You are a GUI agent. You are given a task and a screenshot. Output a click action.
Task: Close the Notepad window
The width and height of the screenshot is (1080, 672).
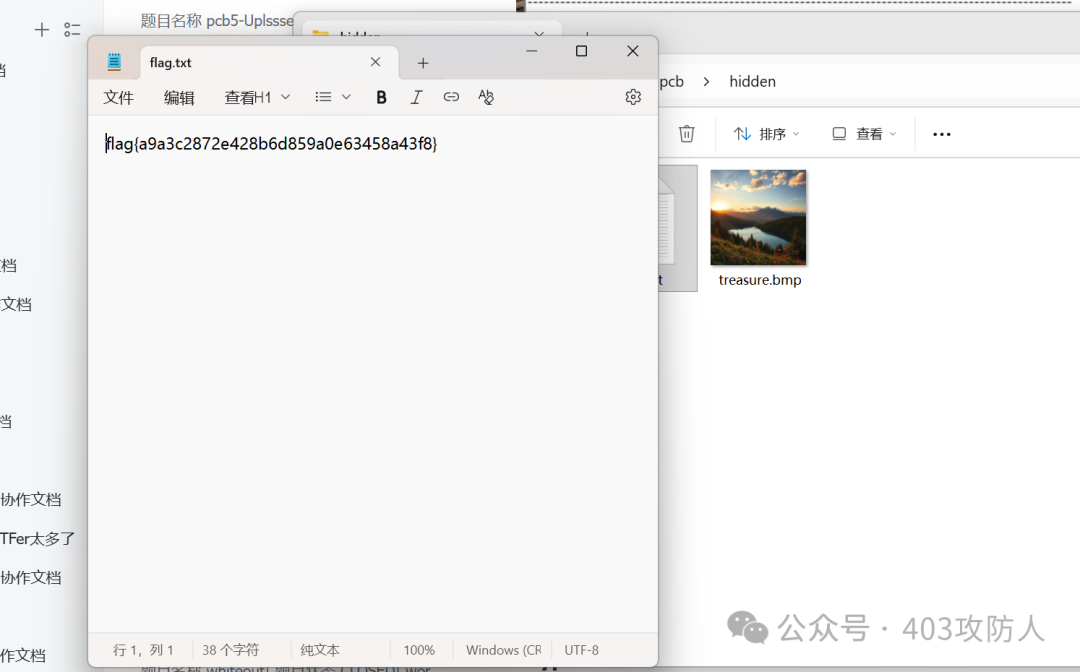[x=632, y=51]
